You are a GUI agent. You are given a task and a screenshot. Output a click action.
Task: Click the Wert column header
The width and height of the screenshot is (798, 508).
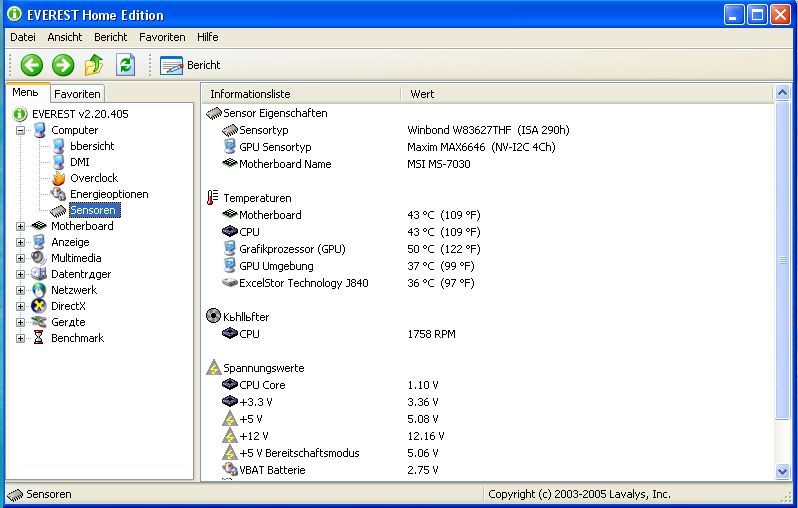coord(587,94)
